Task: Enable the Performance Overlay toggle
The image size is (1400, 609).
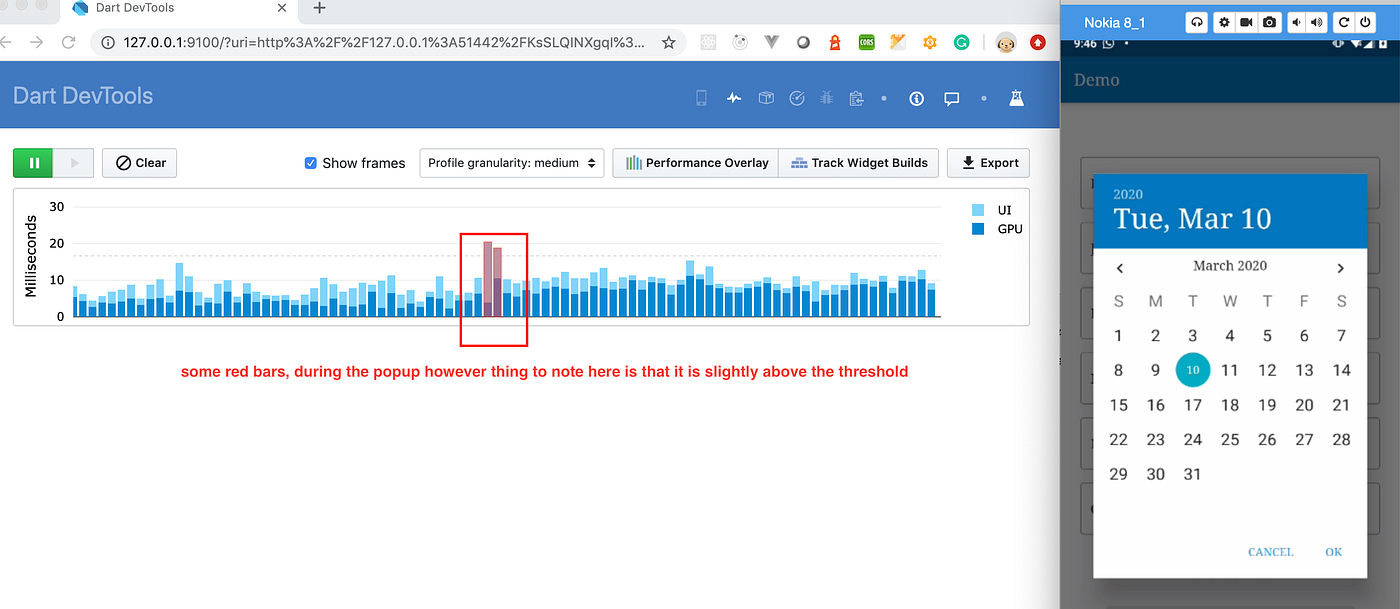Action: (694, 162)
